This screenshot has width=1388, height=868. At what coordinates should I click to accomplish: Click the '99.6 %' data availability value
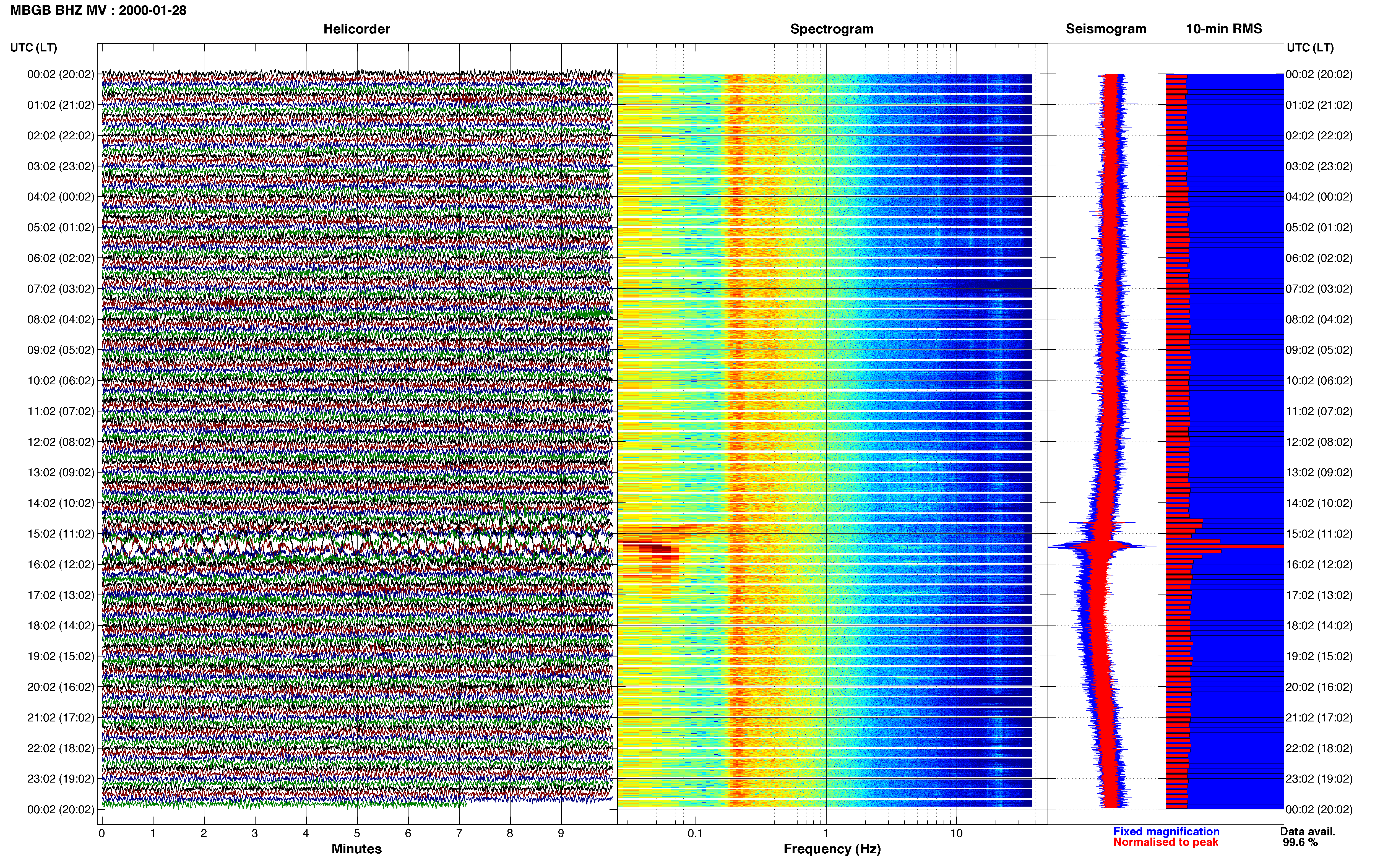click(x=1300, y=842)
